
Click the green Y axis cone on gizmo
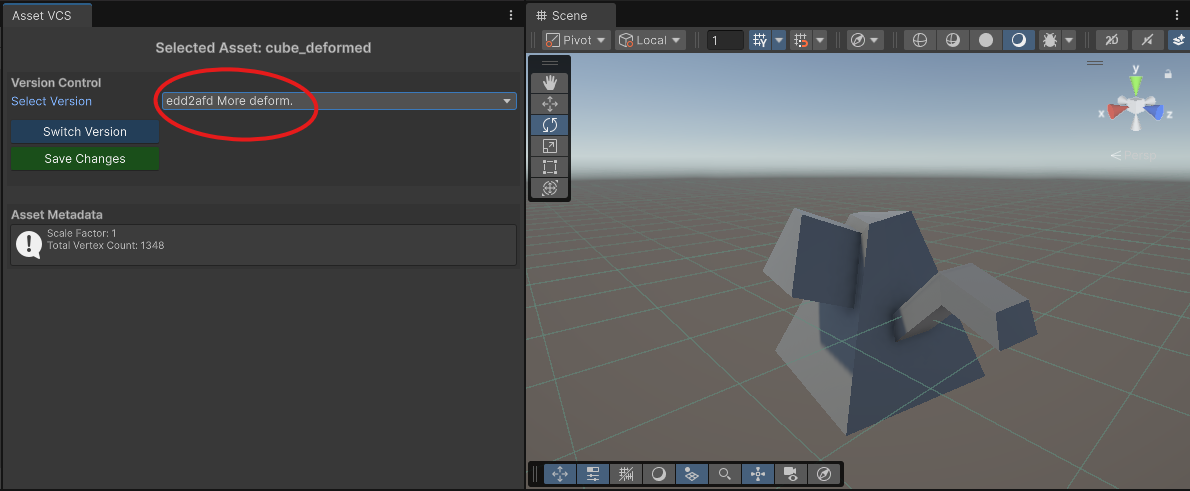click(x=1136, y=83)
